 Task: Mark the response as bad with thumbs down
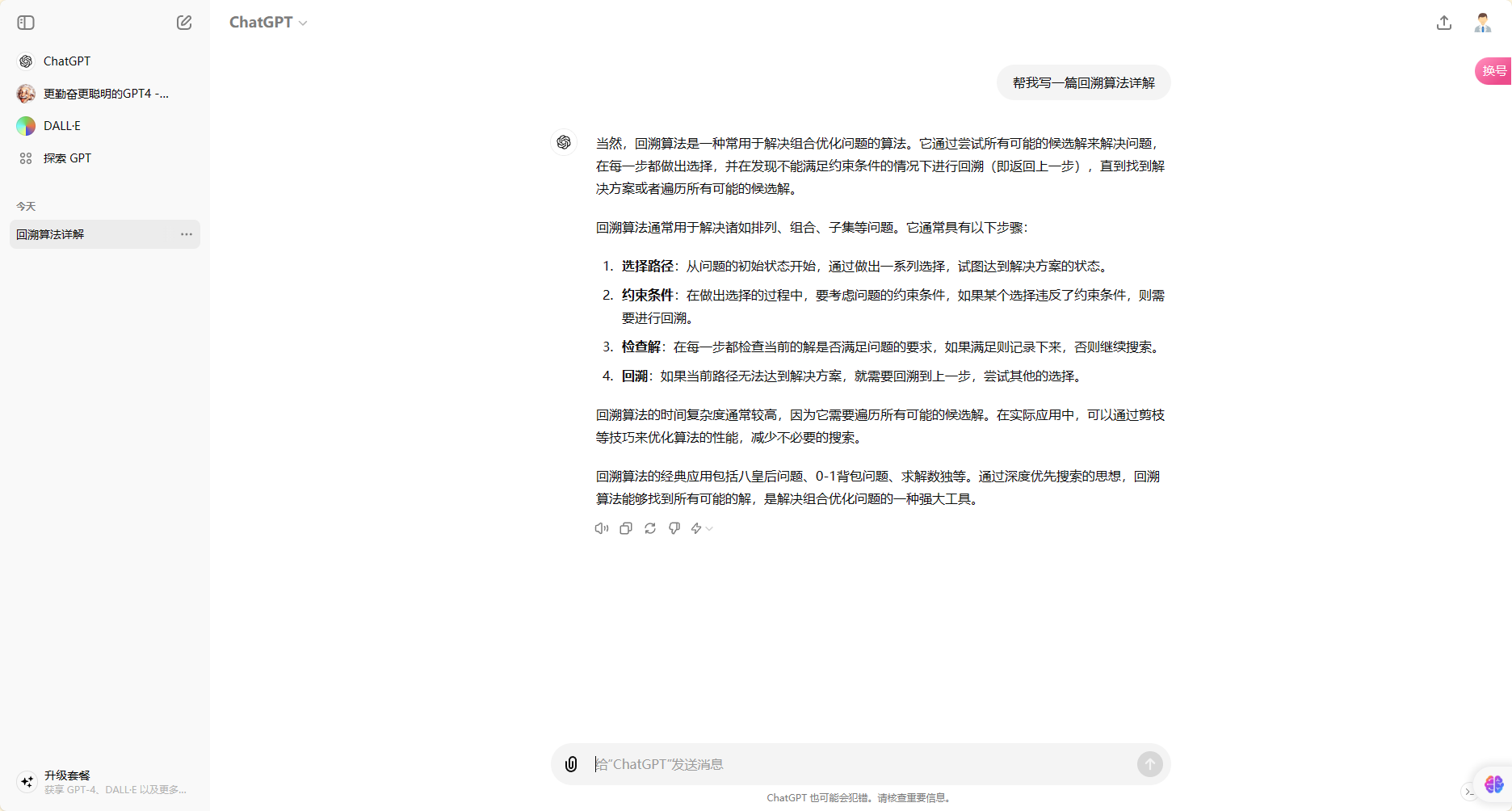point(674,528)
